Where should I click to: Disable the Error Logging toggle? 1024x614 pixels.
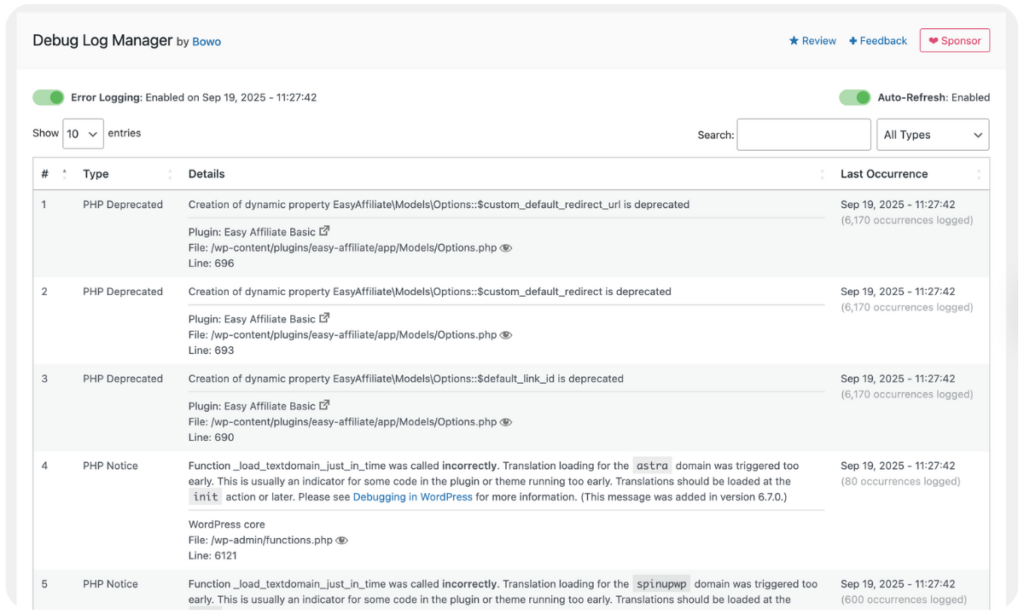click(x=48, y=97)
